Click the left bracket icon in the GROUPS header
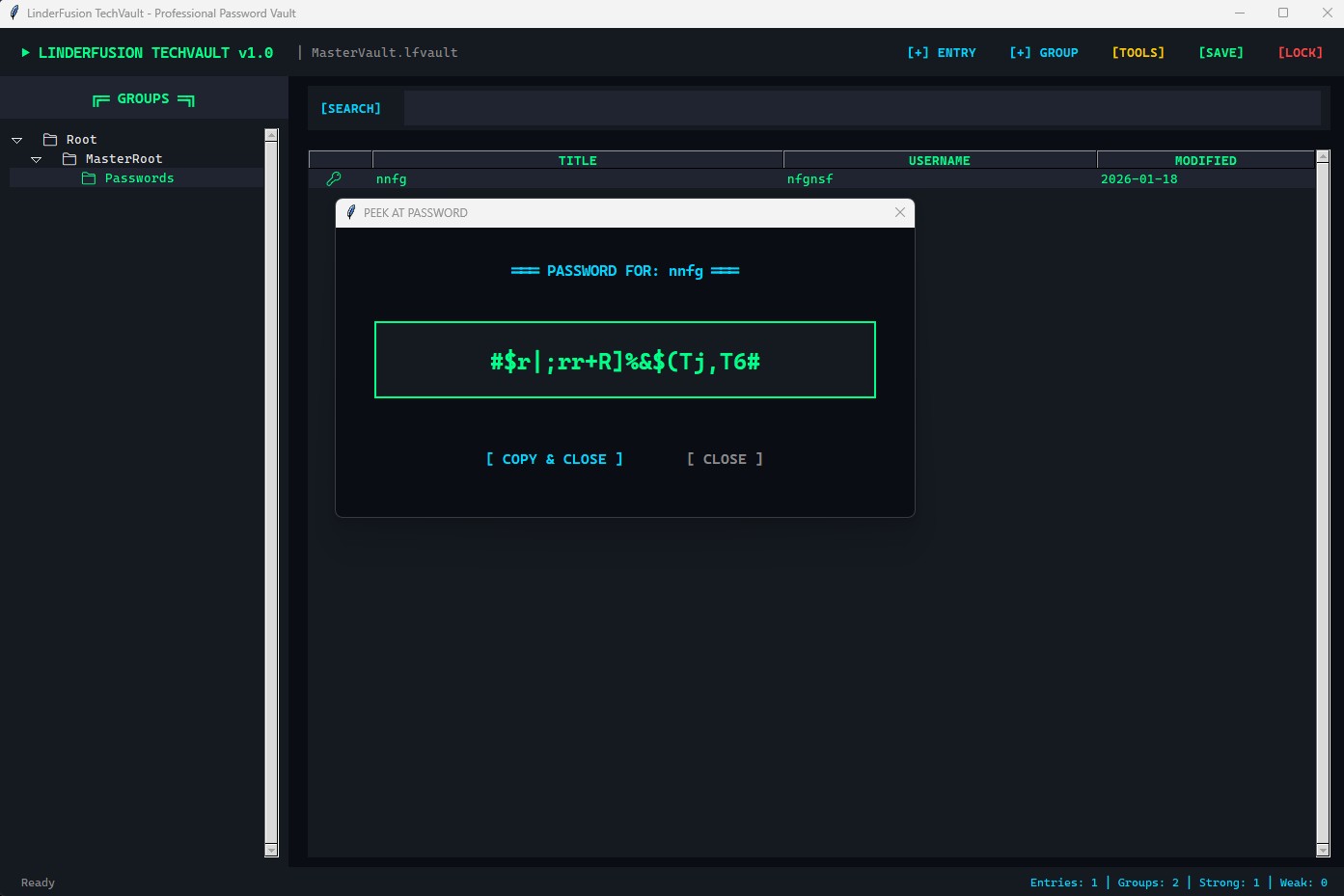The height and width of the screenshot is (896, 1344). pos(102,99)
